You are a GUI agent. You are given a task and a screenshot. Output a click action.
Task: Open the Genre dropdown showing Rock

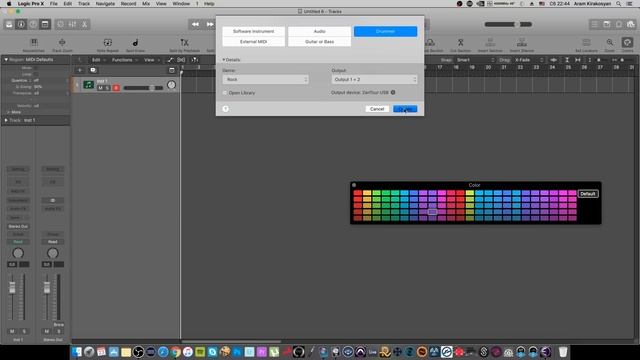coord(265,80)
